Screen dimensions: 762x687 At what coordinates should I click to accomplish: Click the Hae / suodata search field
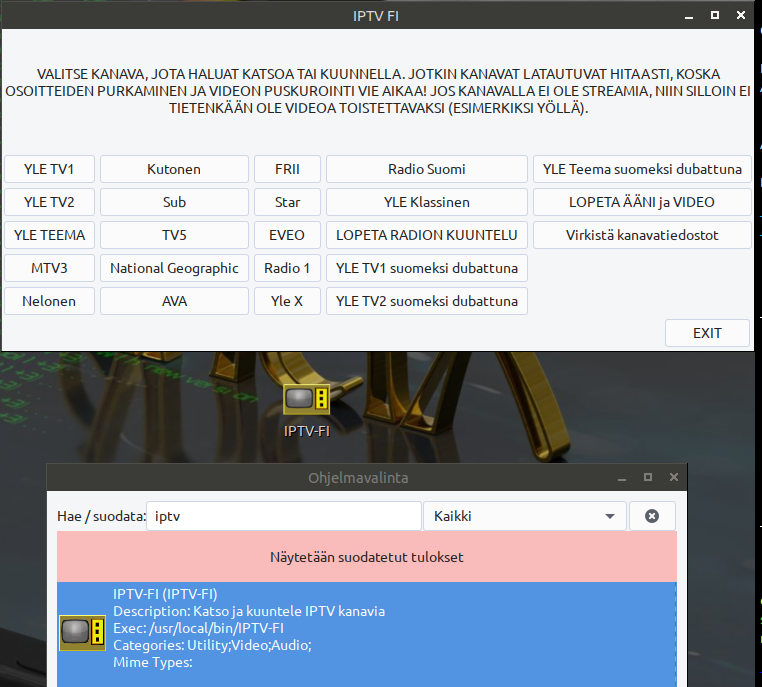tap(284, 516)
